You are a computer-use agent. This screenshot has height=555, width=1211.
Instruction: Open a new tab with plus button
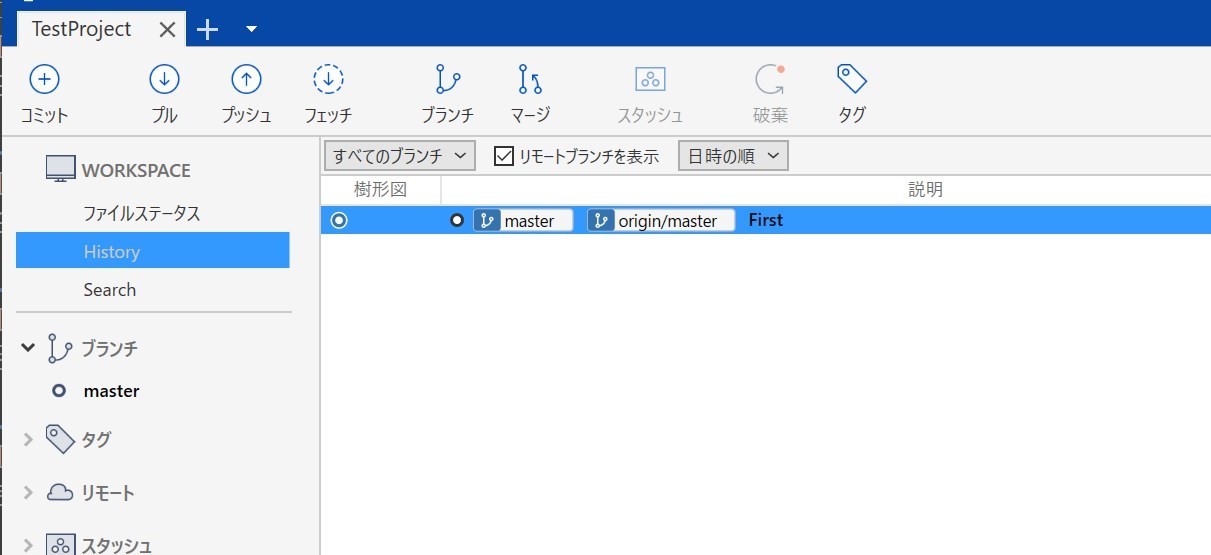point(207,29)
